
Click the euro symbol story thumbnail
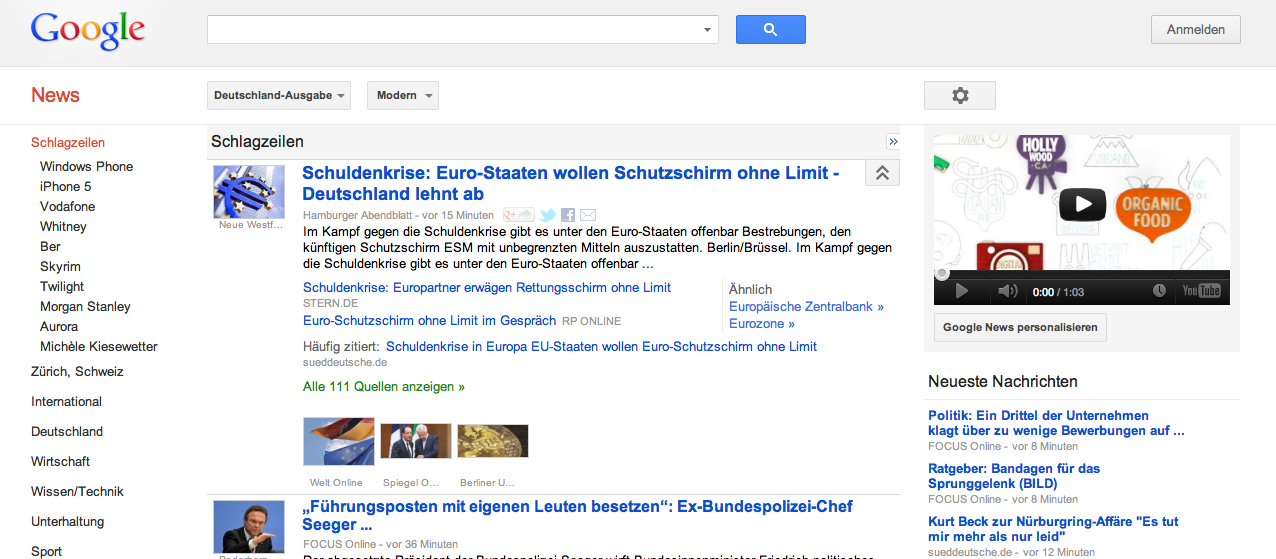tap(249, 192)
